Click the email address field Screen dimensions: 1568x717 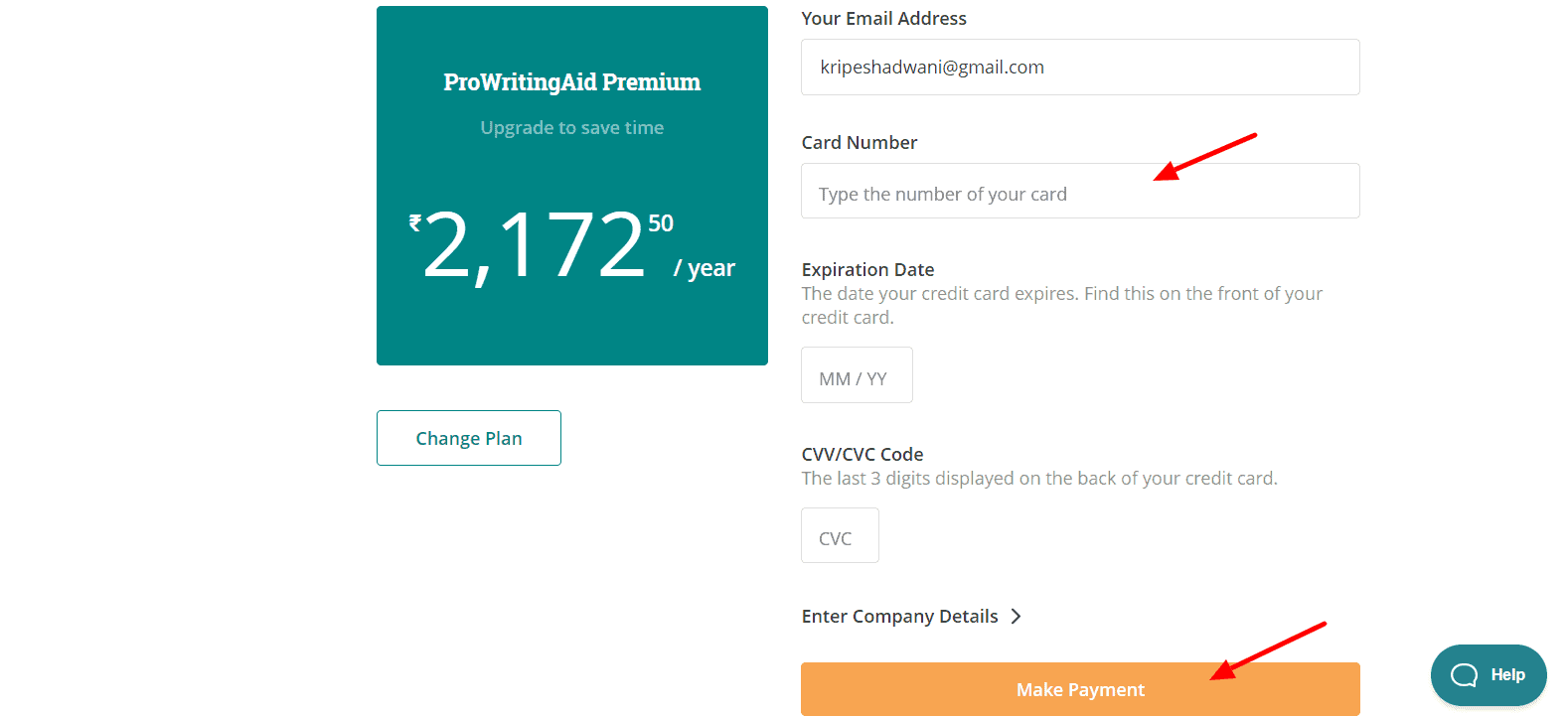tap(1080, 68)
